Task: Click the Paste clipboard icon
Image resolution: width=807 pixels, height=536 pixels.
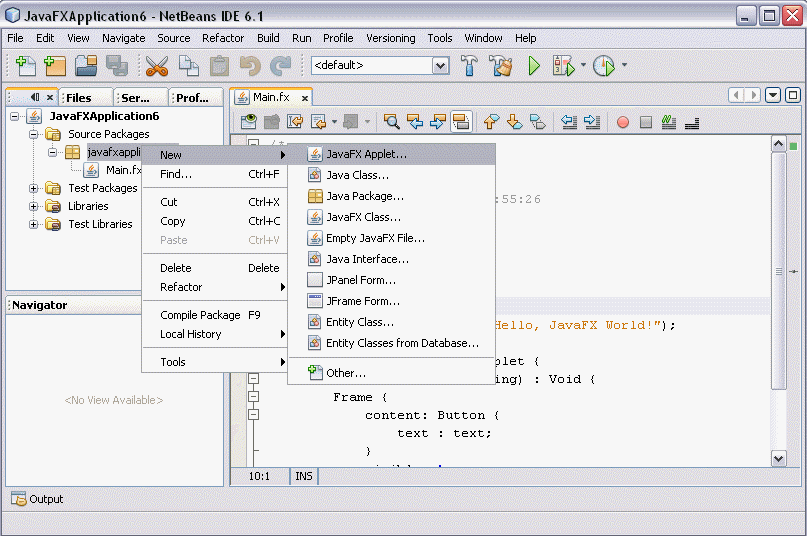Action: pos(219,65)
